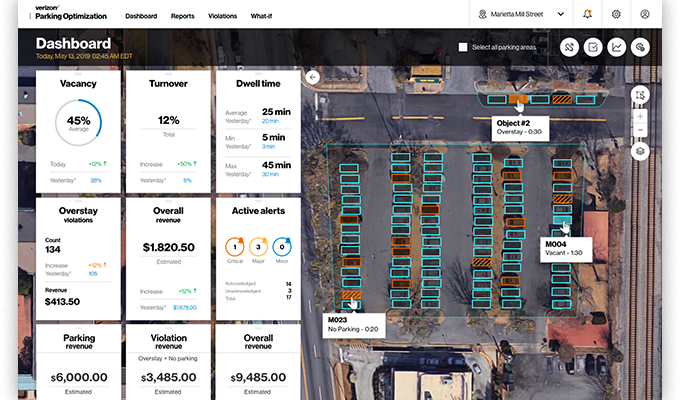Zoom in the map with the plus button
The height and width of the screenshot is (400, 680).
tap(640, 116)
